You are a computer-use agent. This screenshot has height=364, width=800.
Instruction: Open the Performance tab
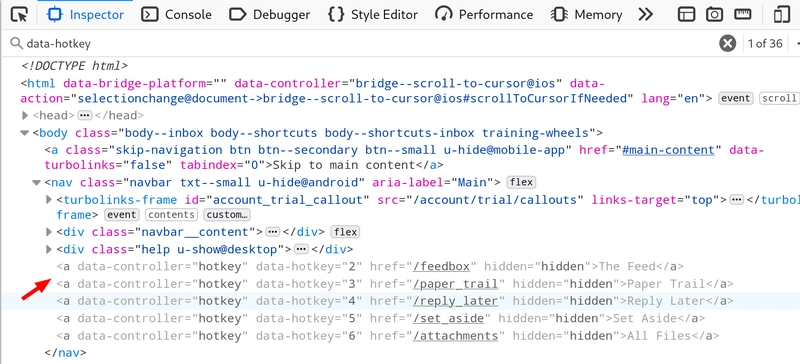click(x=484, y=15)
